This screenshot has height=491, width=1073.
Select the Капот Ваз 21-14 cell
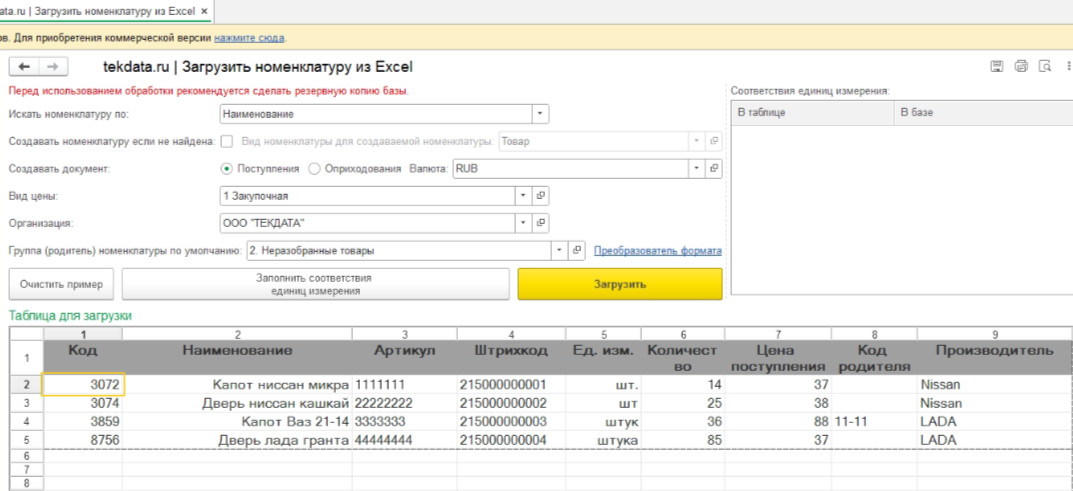click(x=237, y=422)
